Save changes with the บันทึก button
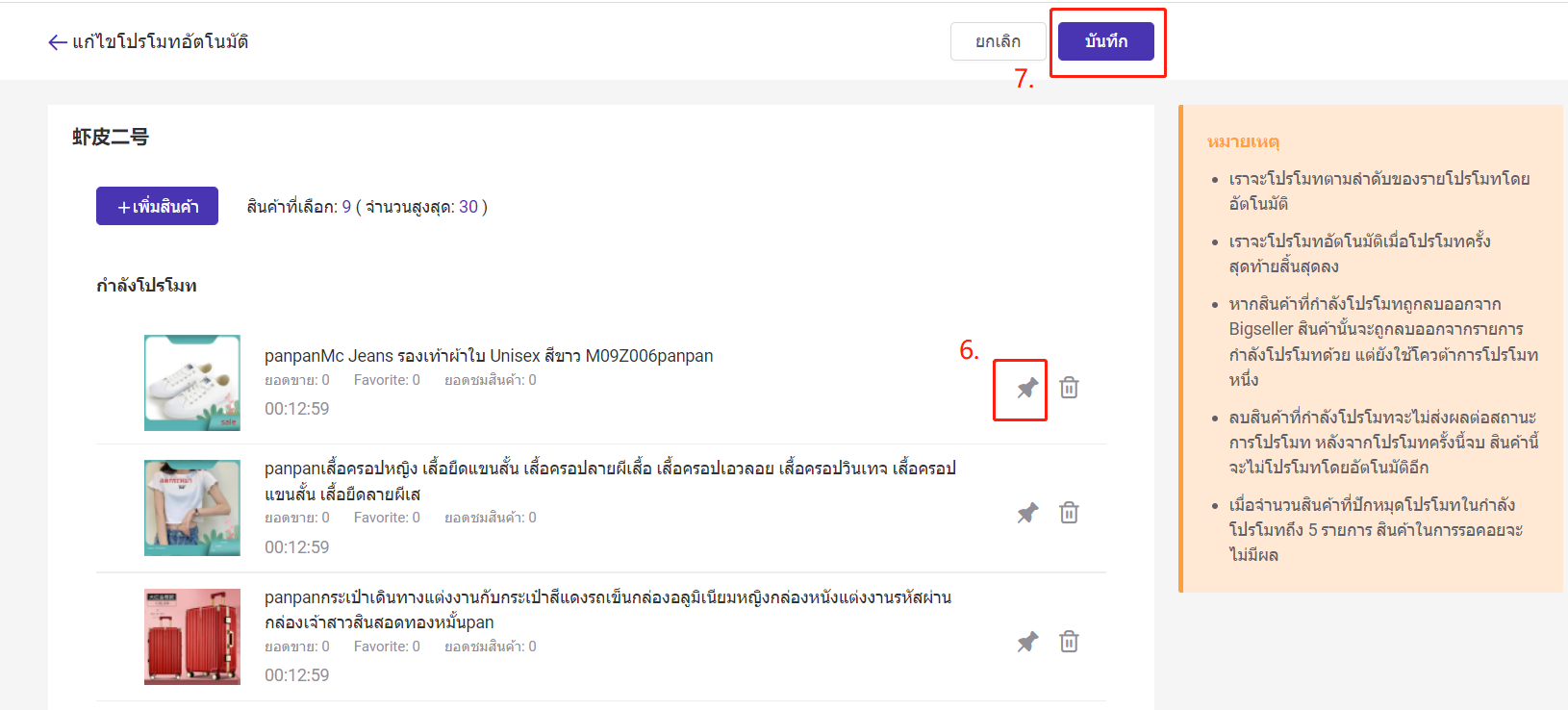The width and height of the screenshot is (1568, 710). (1105, 41)
